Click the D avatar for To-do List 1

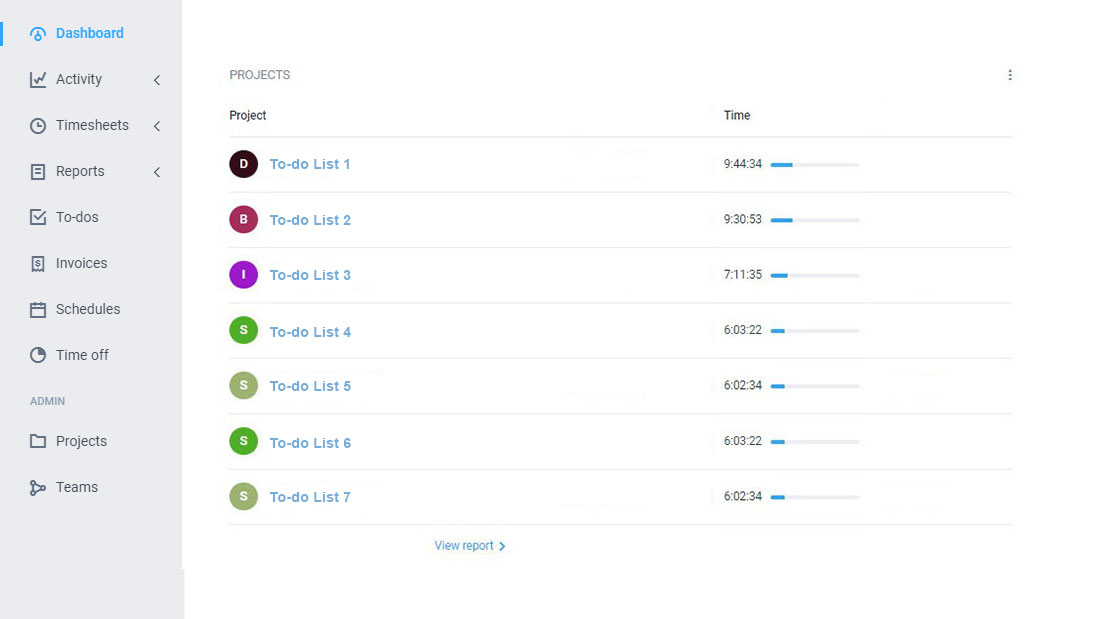coord(243,164)
